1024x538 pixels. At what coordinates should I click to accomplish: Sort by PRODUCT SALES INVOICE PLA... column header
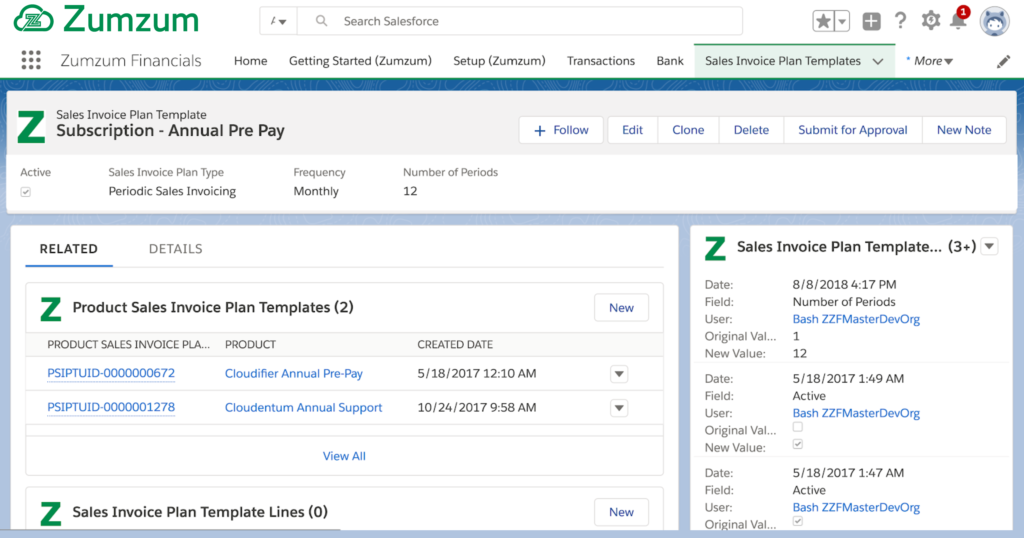tap(129, 344)
